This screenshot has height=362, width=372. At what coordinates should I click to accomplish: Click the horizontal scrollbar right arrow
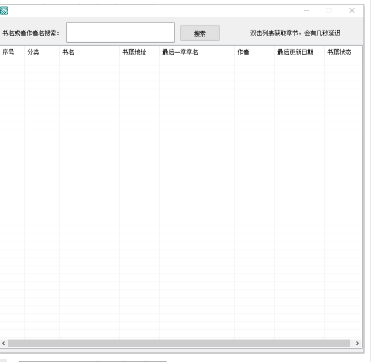357,343
